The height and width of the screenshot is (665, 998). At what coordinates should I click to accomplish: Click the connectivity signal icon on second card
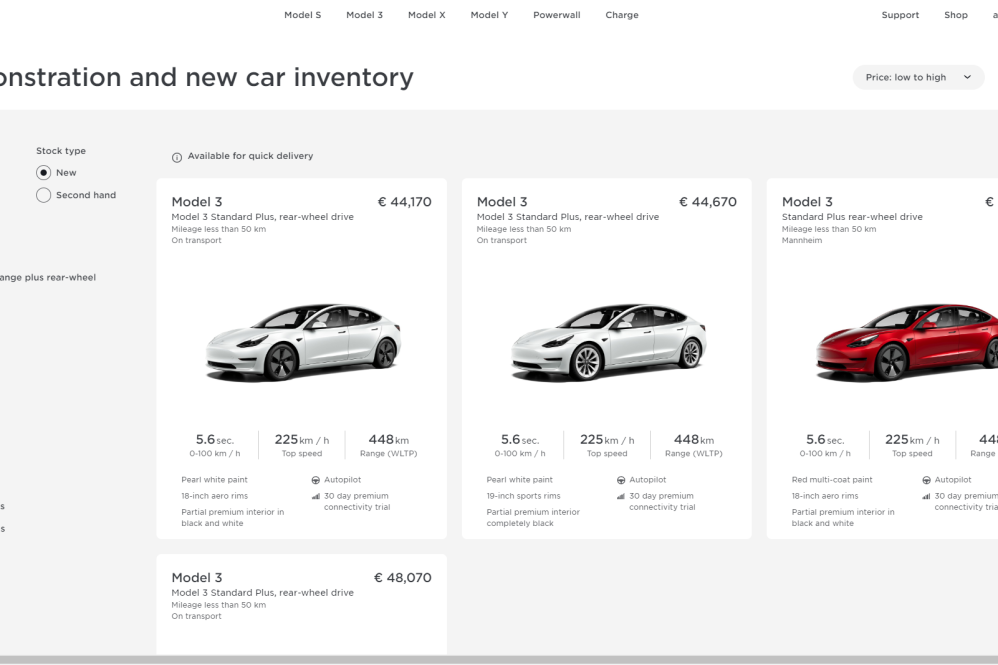621,496
